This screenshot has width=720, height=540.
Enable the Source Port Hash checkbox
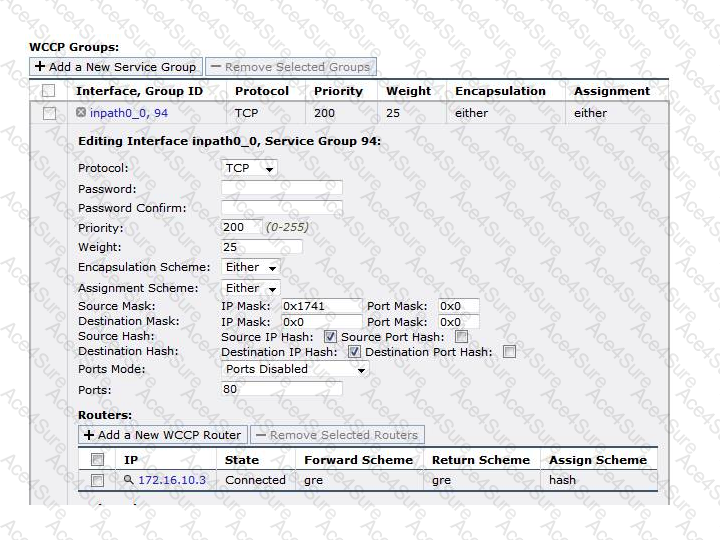[x=461, y=337]
